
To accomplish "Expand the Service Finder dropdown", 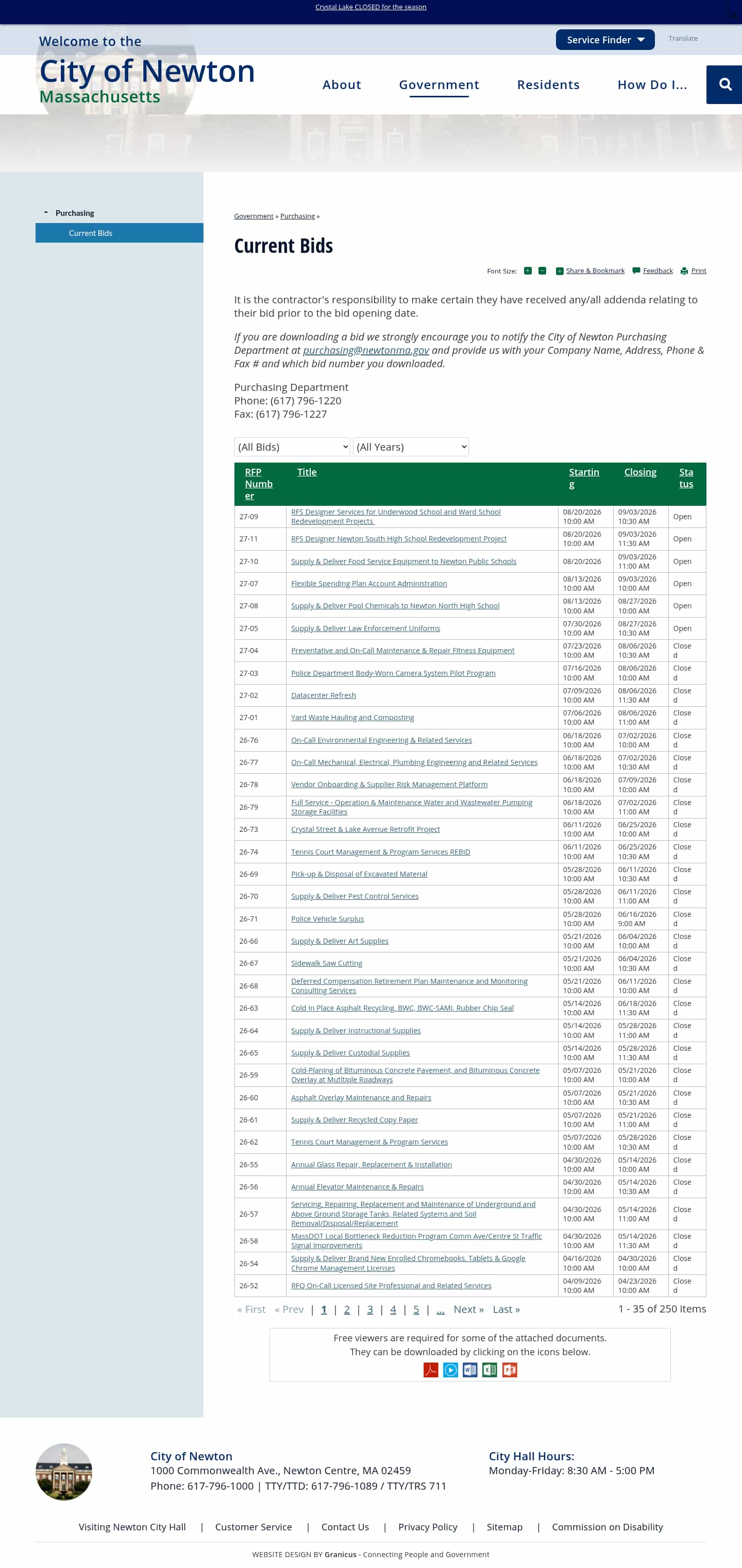I will pyautogui.click(x=605, y=40).
